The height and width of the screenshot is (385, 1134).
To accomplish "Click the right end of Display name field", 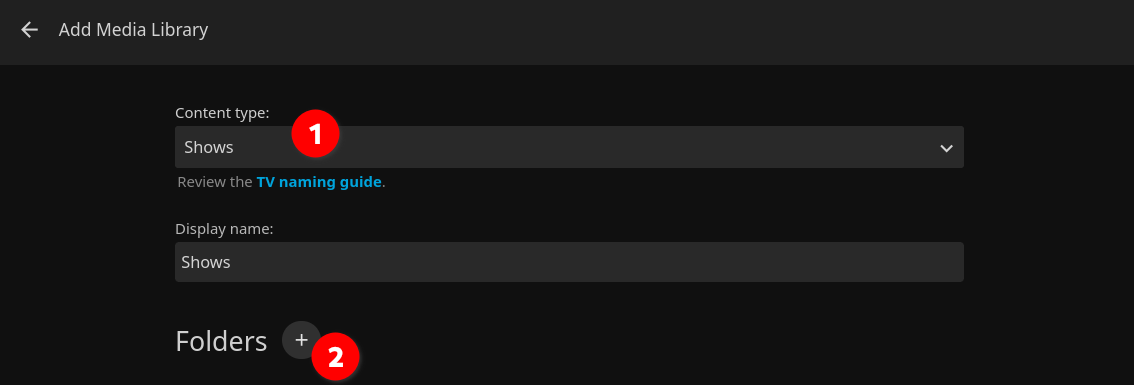I will pos(947,262).
